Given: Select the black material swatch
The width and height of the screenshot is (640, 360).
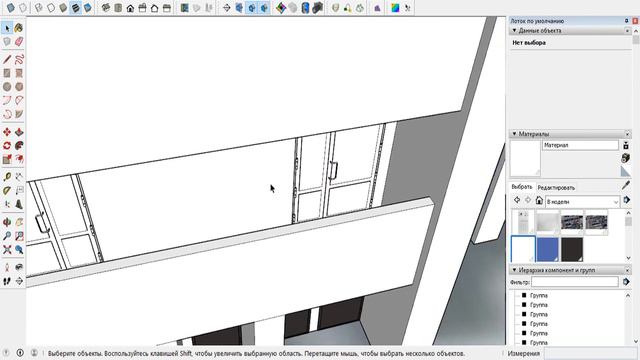Looking at the screenshot, I should [572, 249].
